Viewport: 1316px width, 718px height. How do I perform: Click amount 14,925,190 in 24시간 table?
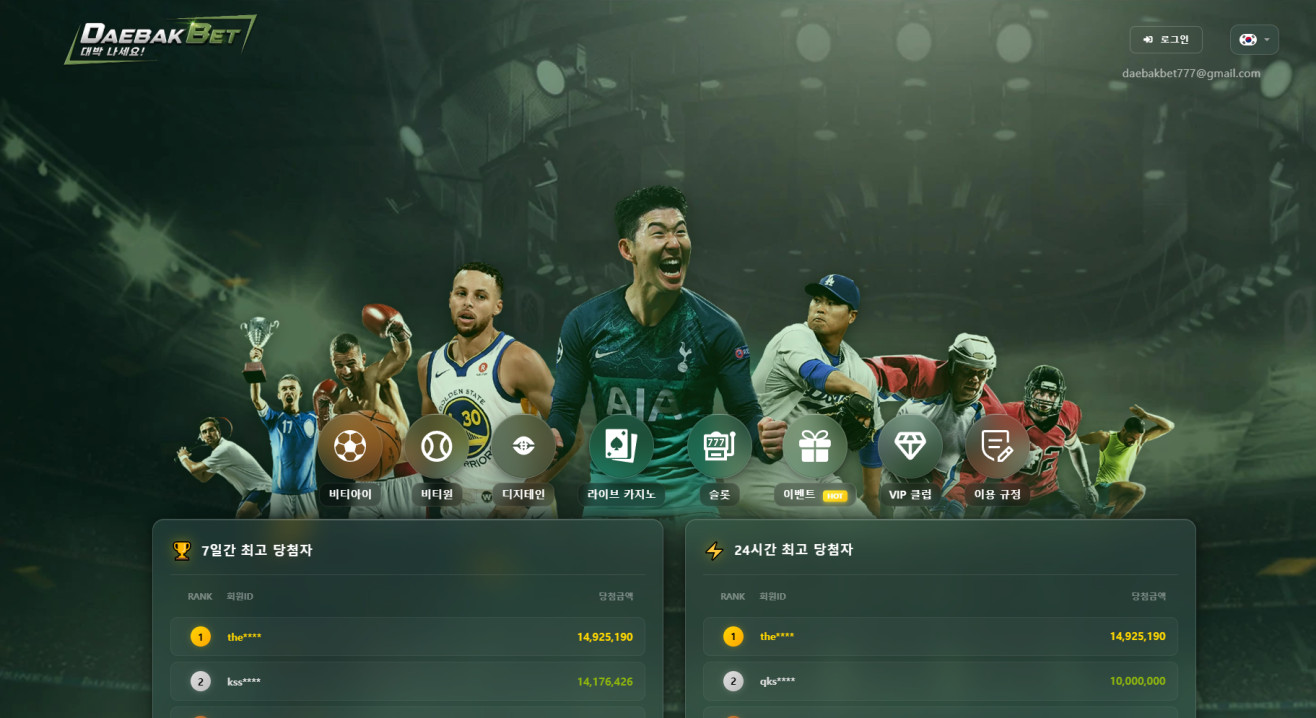coord(1138,637)
